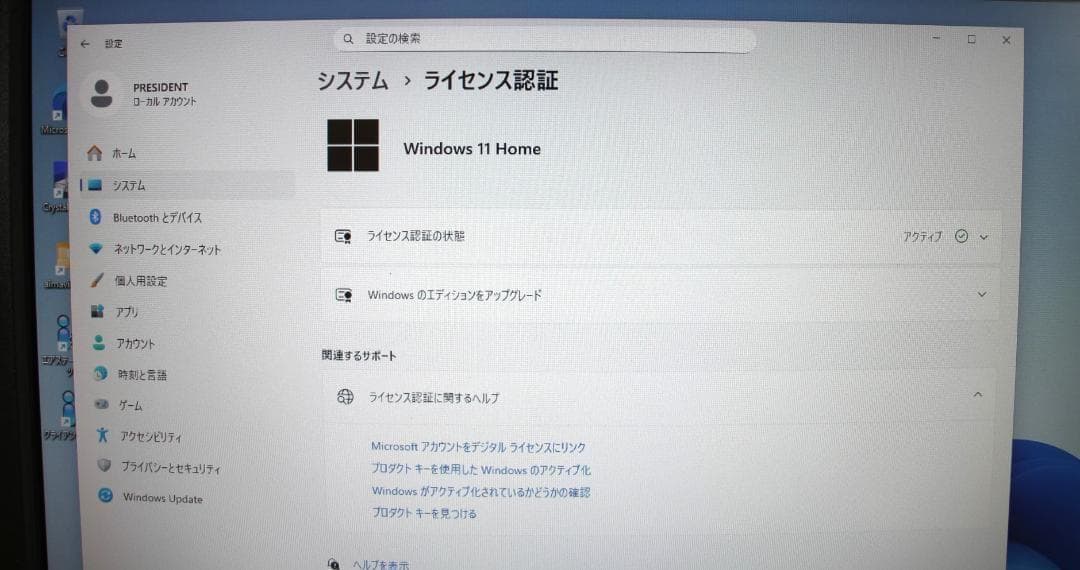Open Microsoft アカウントをデジタル ライセンスにリンク link
The image size is (1080, 570).
tap(479, 447)
